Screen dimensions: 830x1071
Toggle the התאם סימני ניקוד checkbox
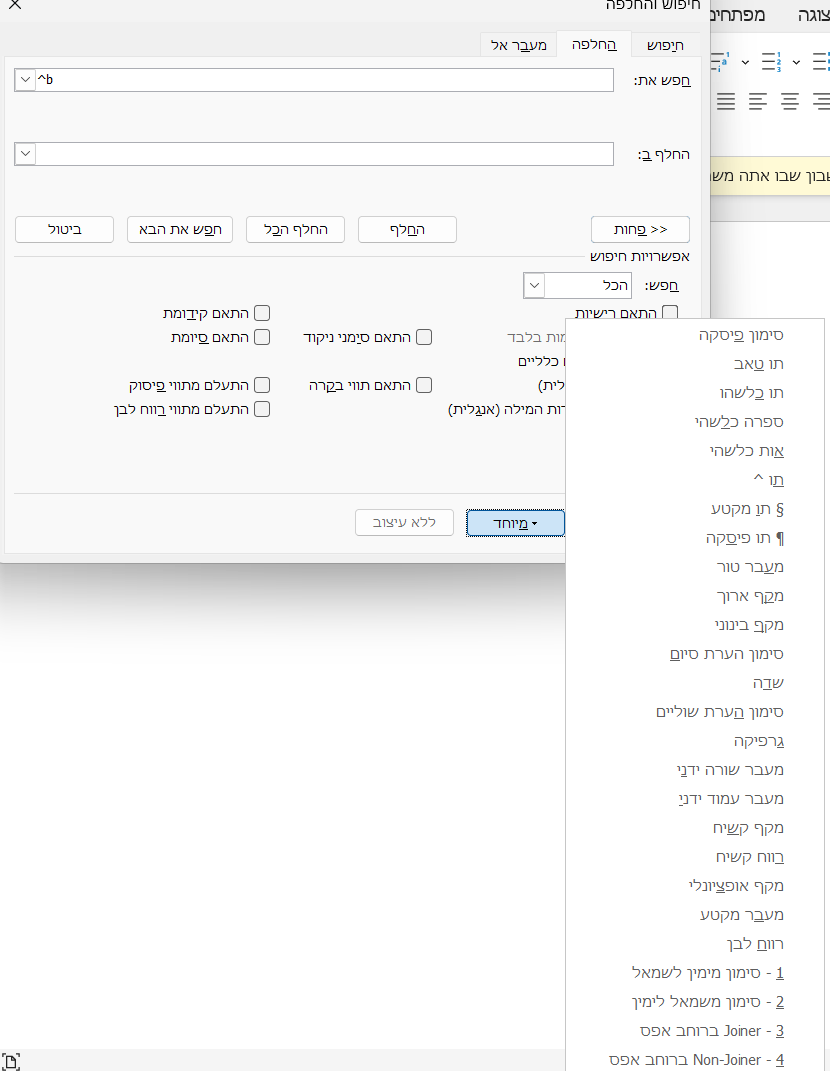(x=424, y=337)
